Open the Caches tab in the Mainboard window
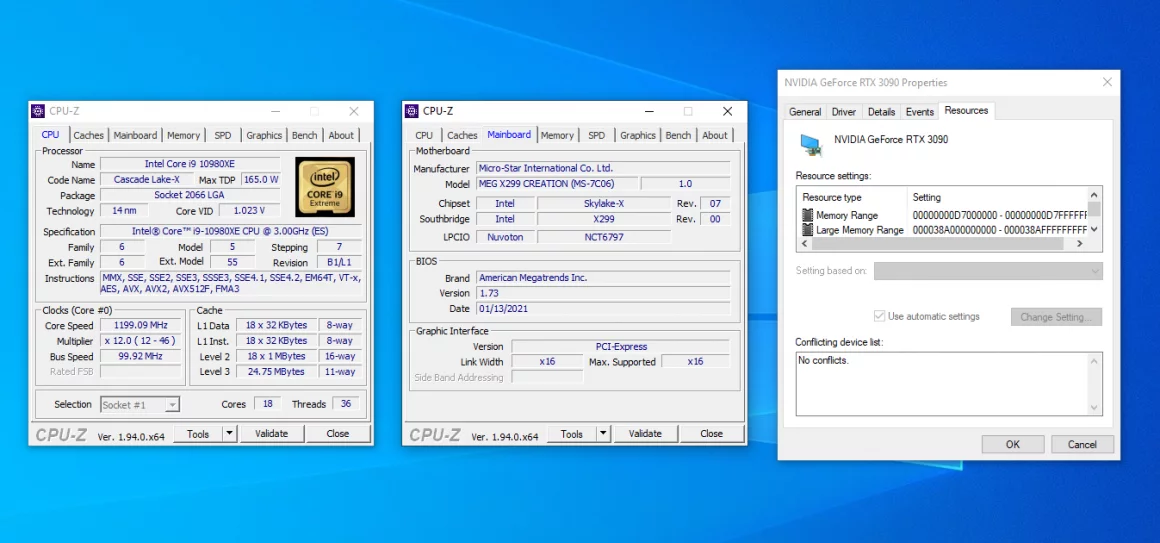The width and height of the screenshot is (1160, 543). (x=462, y=135)
